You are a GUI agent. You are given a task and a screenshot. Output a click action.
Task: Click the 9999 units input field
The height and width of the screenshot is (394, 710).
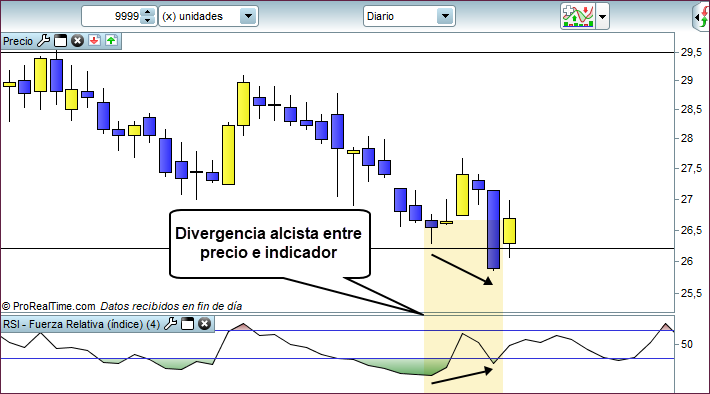(x=112, y=16)
